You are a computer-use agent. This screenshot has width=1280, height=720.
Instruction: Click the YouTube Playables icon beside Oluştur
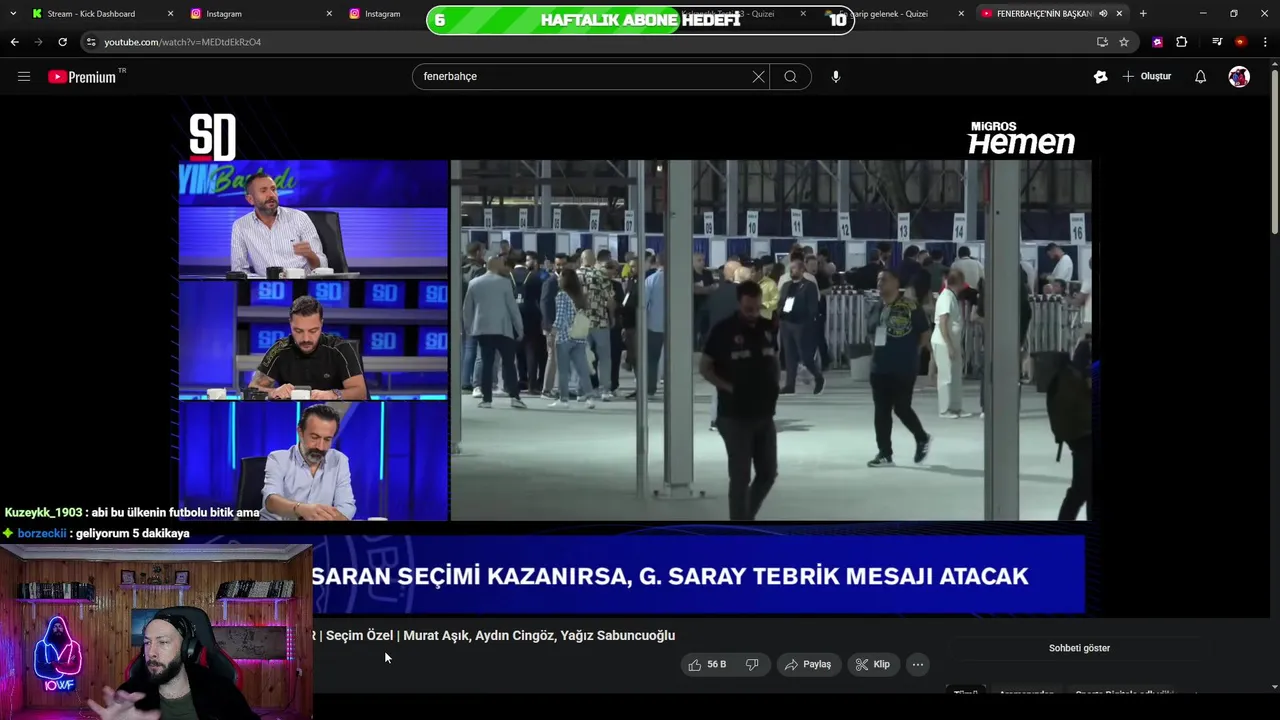click(x=1101, y=77)
